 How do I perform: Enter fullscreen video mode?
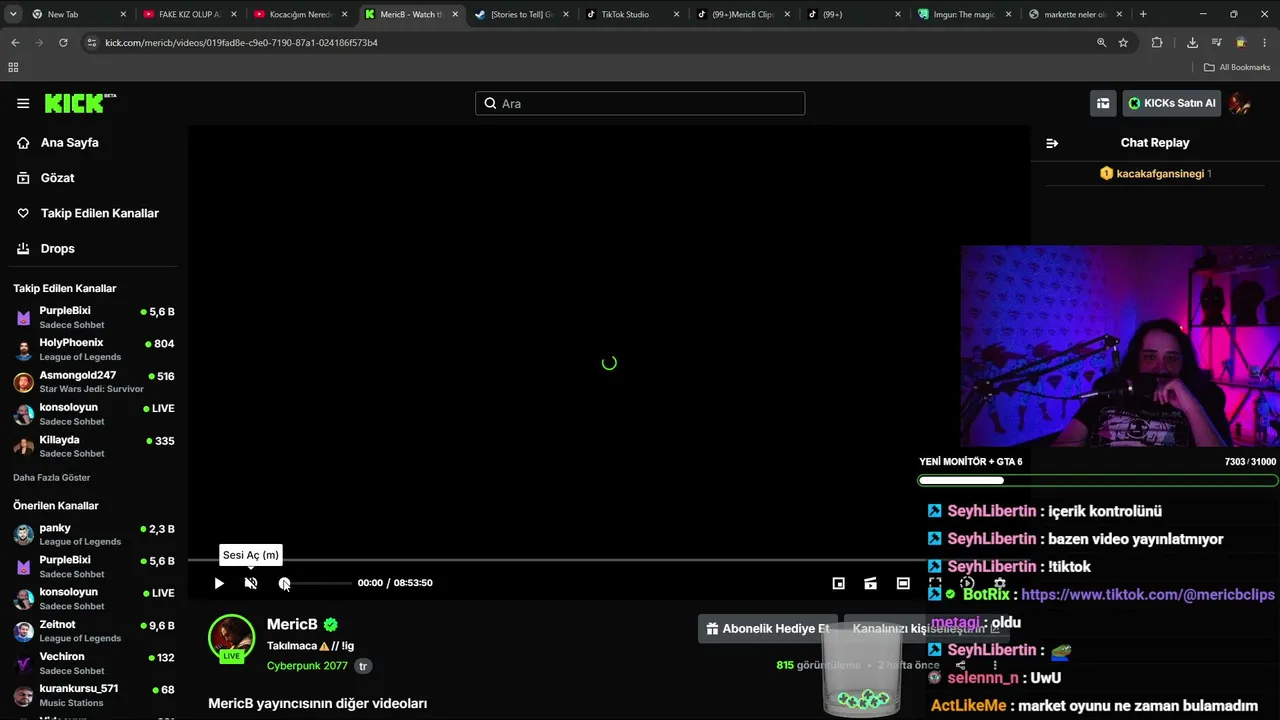(935, 583)
